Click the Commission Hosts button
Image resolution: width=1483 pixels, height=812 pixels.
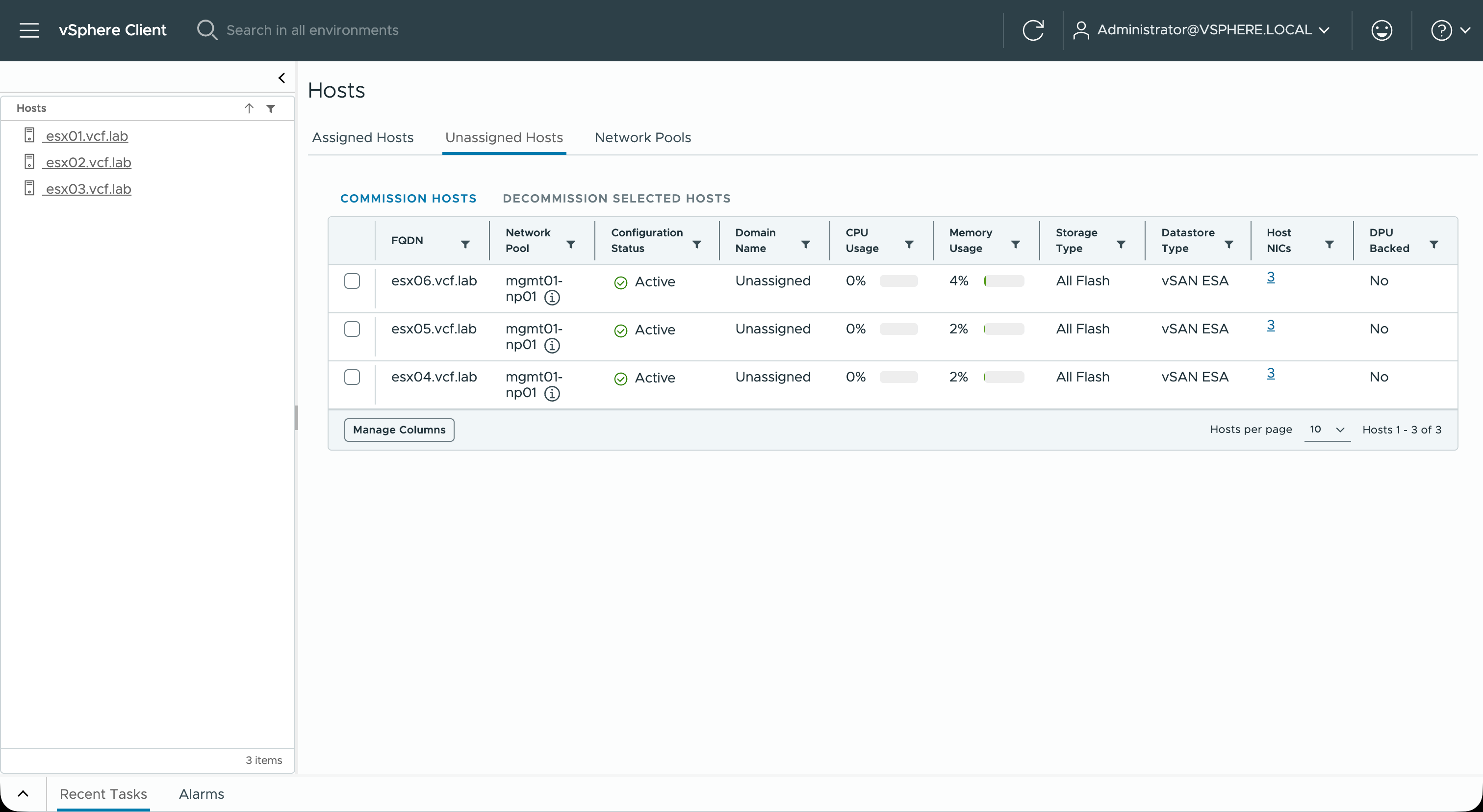(x=408, y=199)
